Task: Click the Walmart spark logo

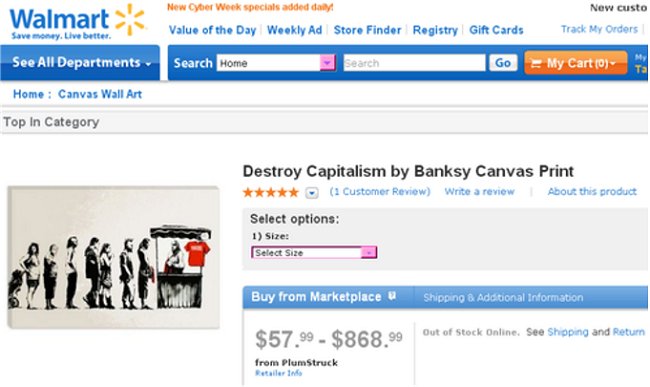Action: pyautogui.click(x=130, y=19)
